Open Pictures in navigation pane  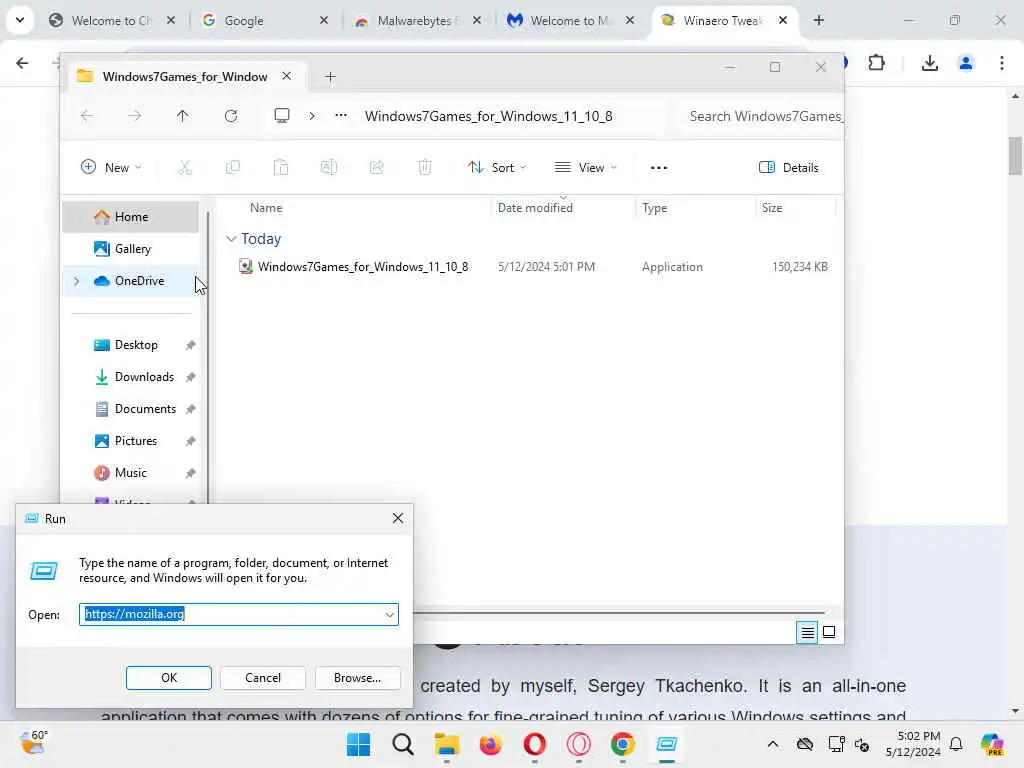pos(131,441)
